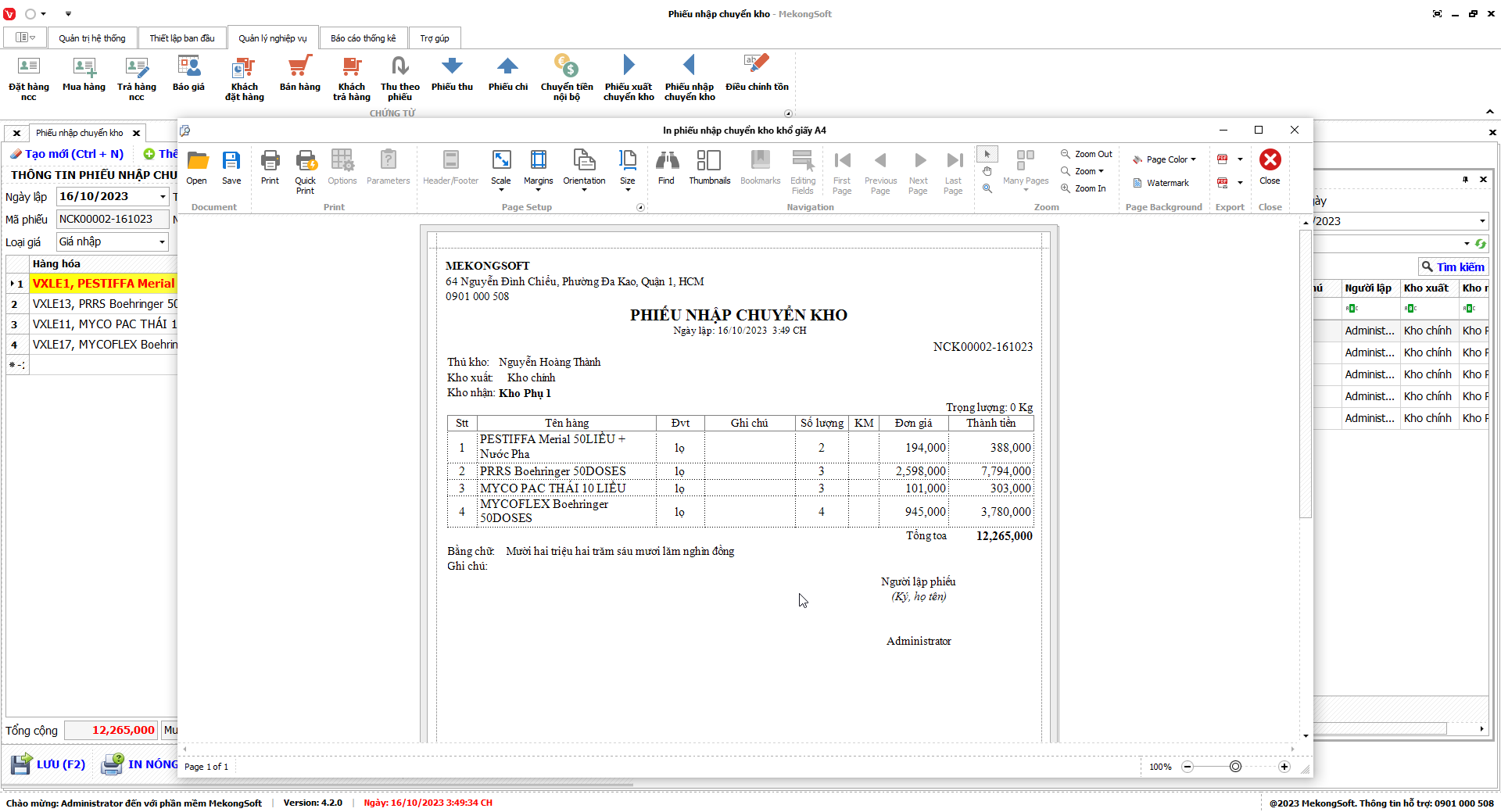This screenshot has width=1501, height=812.
Task: Enable the hand pan tool
Action: 987,171
